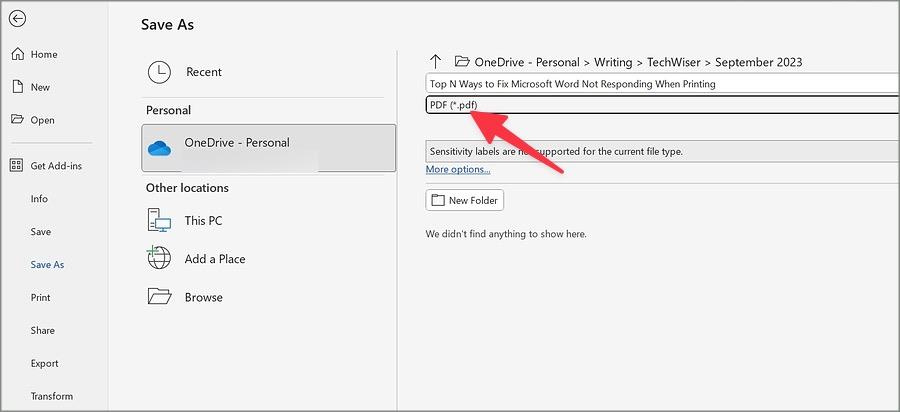The width and height of the screenshot is (900, 412).
Task: Select New in the backstage sidebar
Action: (40, 87)
